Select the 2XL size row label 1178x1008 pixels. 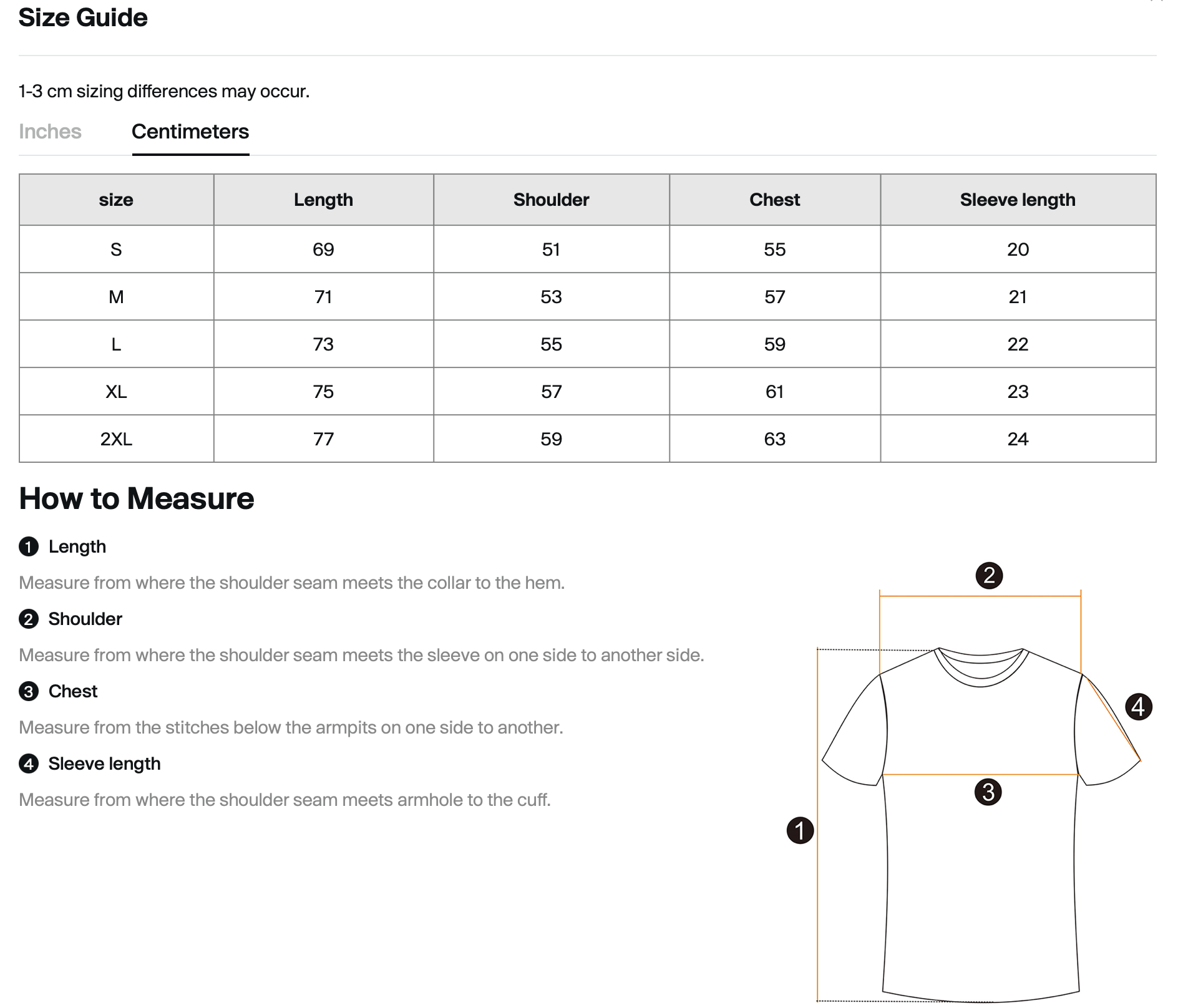116,439
